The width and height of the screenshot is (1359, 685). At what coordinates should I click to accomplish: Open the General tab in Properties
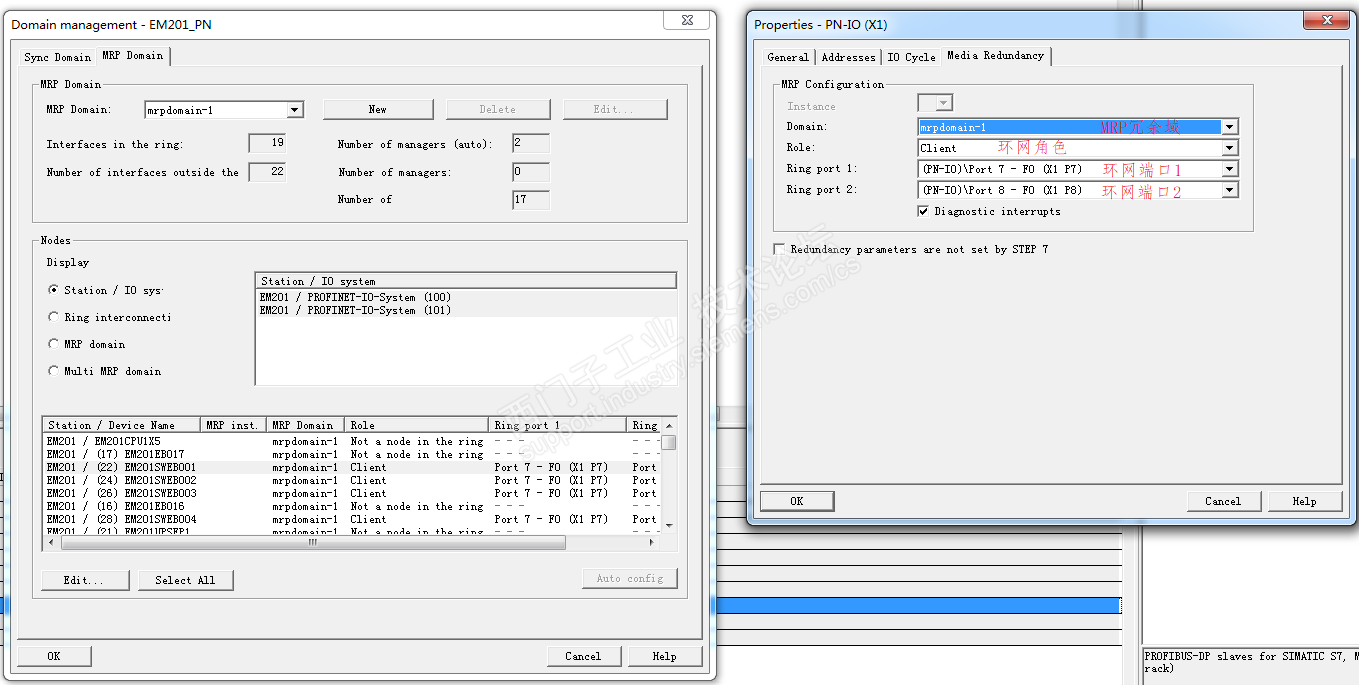[788, 57]
